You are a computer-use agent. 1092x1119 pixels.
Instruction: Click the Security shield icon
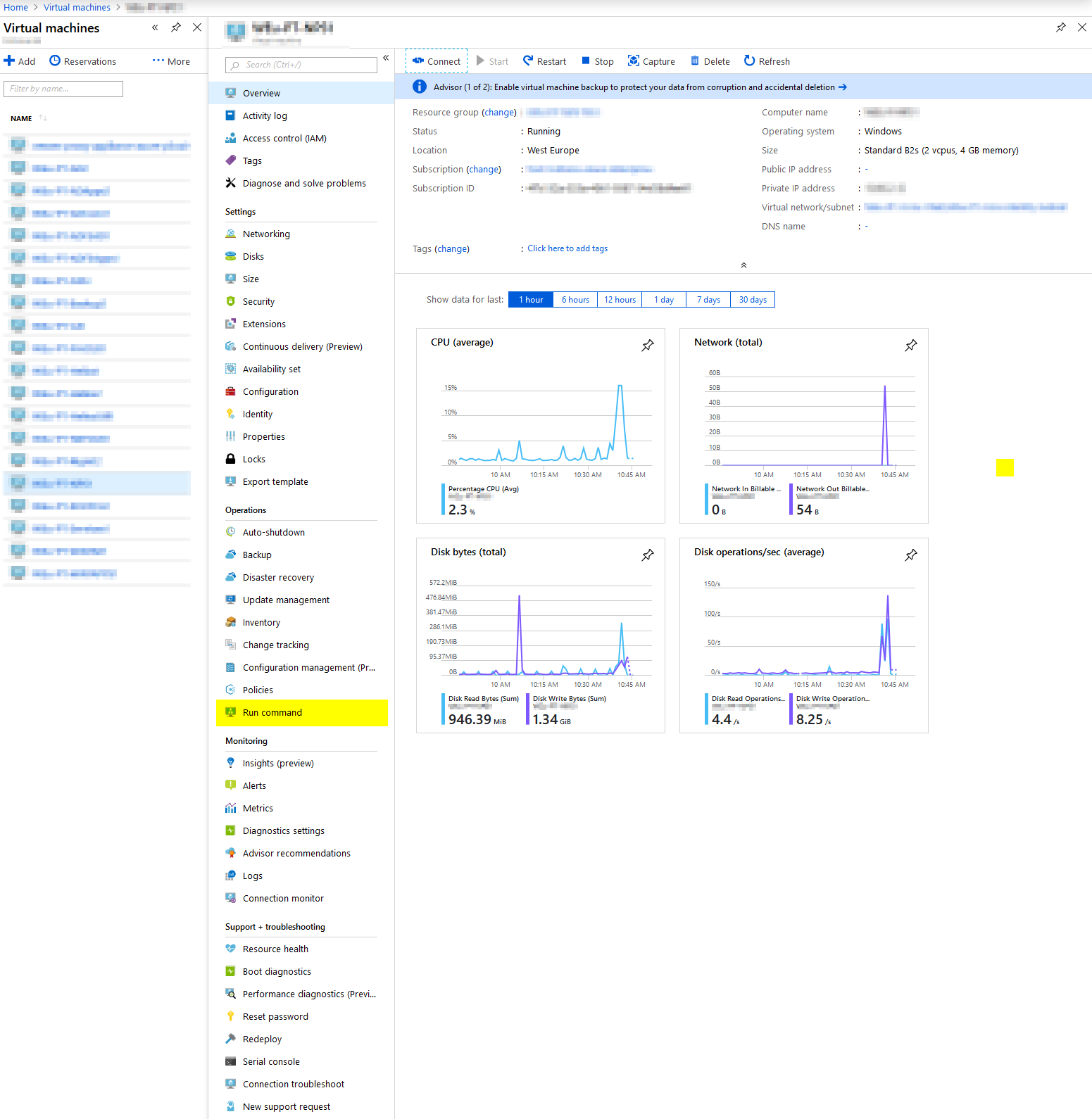click(x=230, y=301)
